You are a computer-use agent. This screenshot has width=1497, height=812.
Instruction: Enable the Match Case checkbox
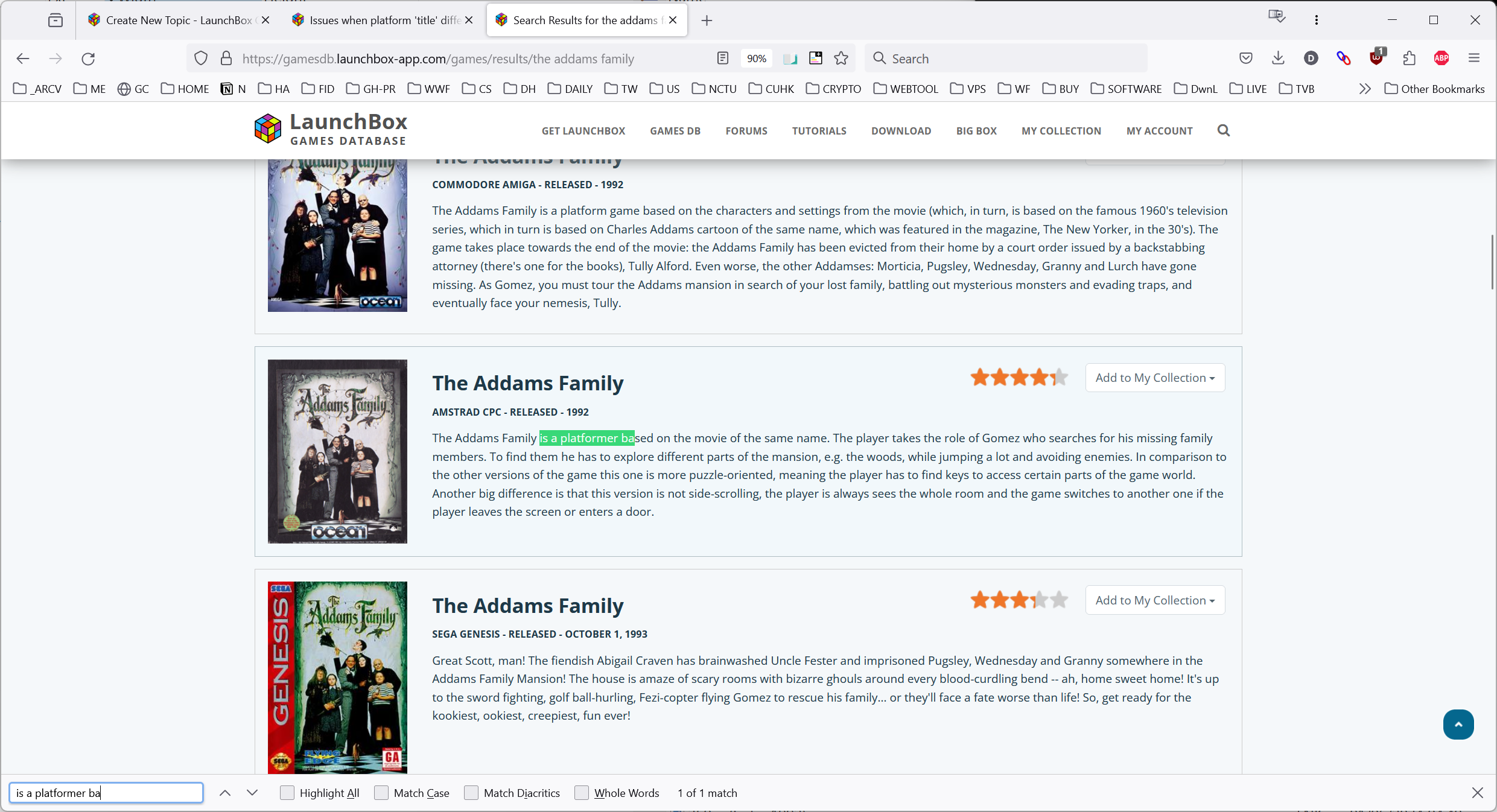coord(381,793)
